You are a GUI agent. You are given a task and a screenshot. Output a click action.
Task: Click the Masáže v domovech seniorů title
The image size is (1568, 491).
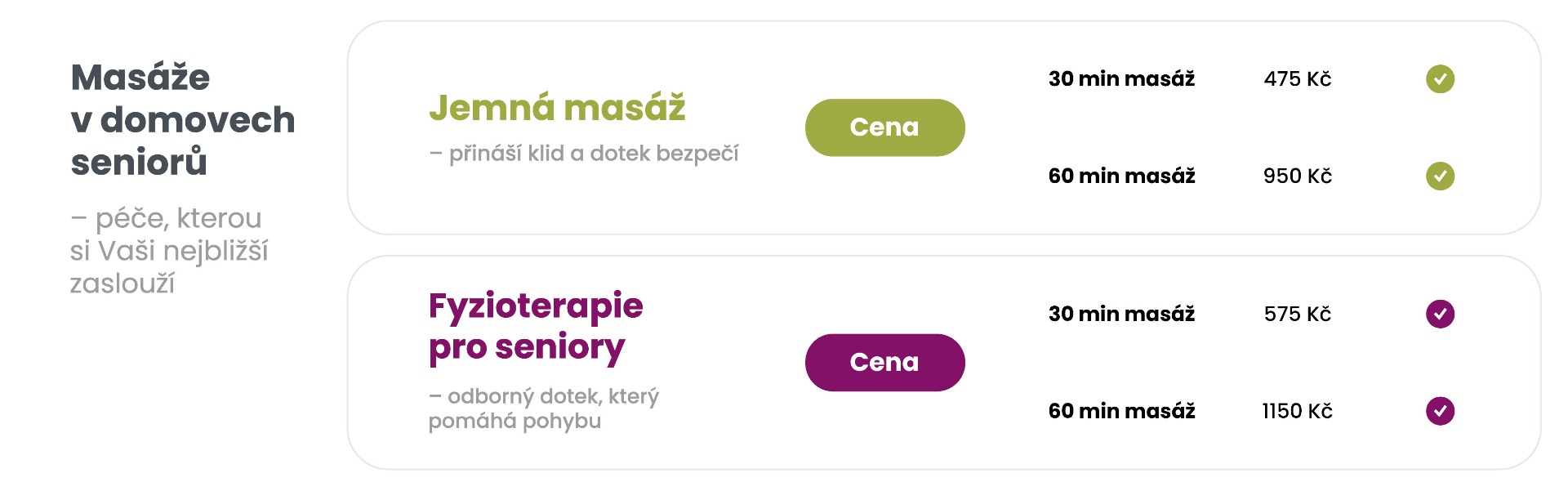click(x=183, y=119)
